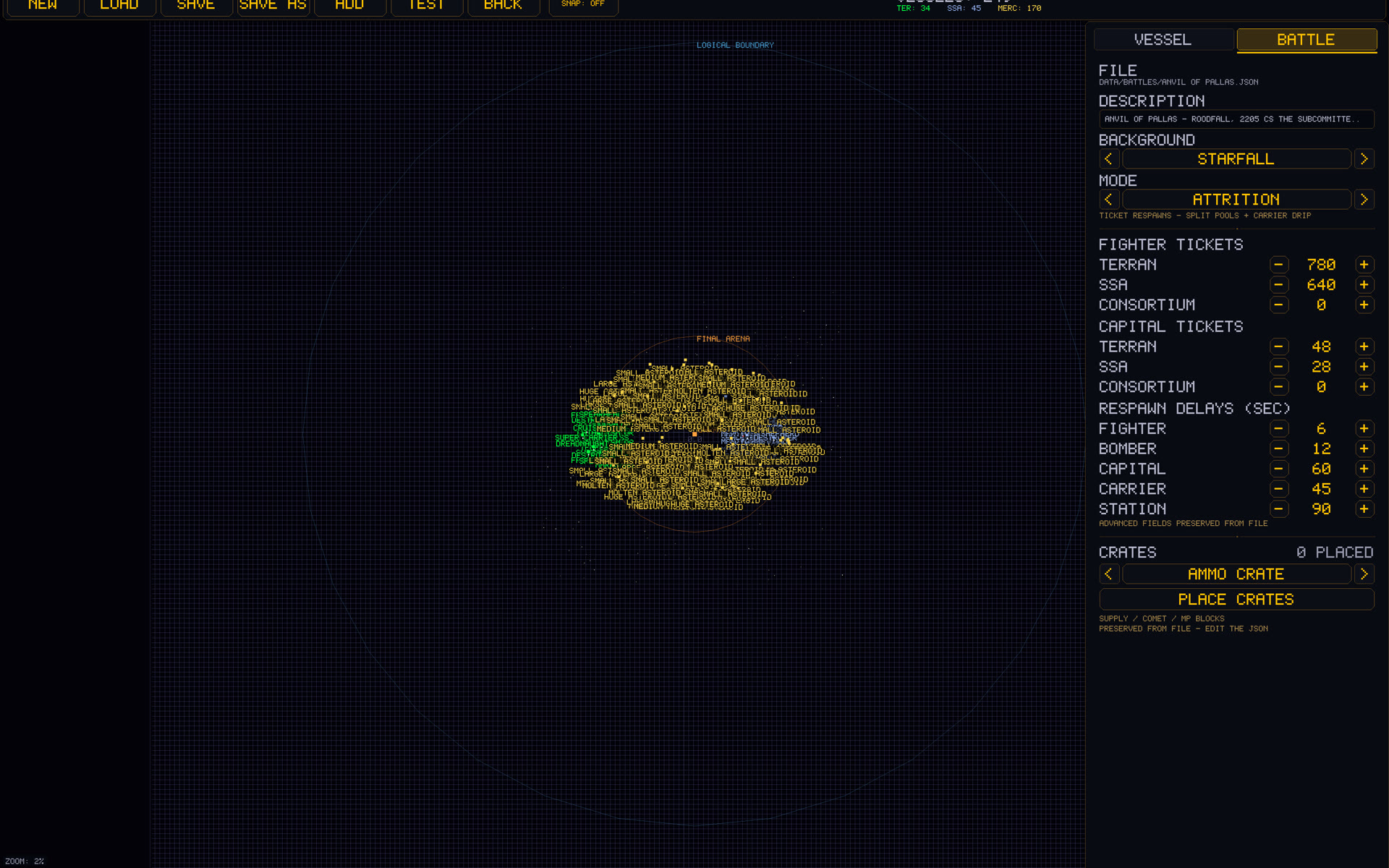Increase carrier respawn delay
The width and height of the screenshot is (1389, 868).
pyautogui.click(x=1364, y=489)
